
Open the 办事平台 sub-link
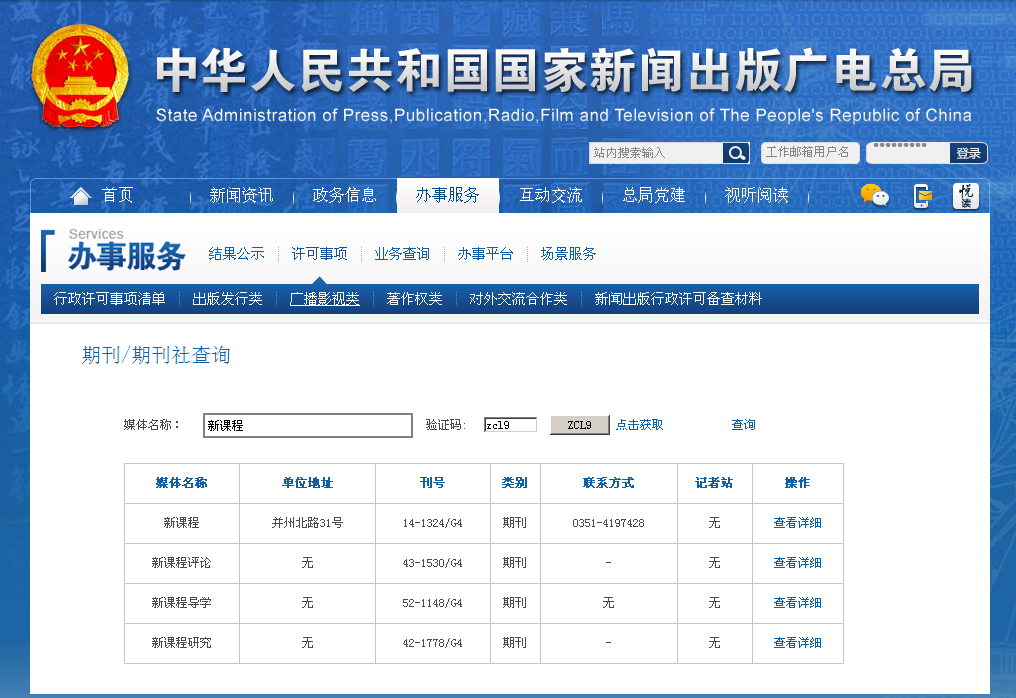point(485,254)
